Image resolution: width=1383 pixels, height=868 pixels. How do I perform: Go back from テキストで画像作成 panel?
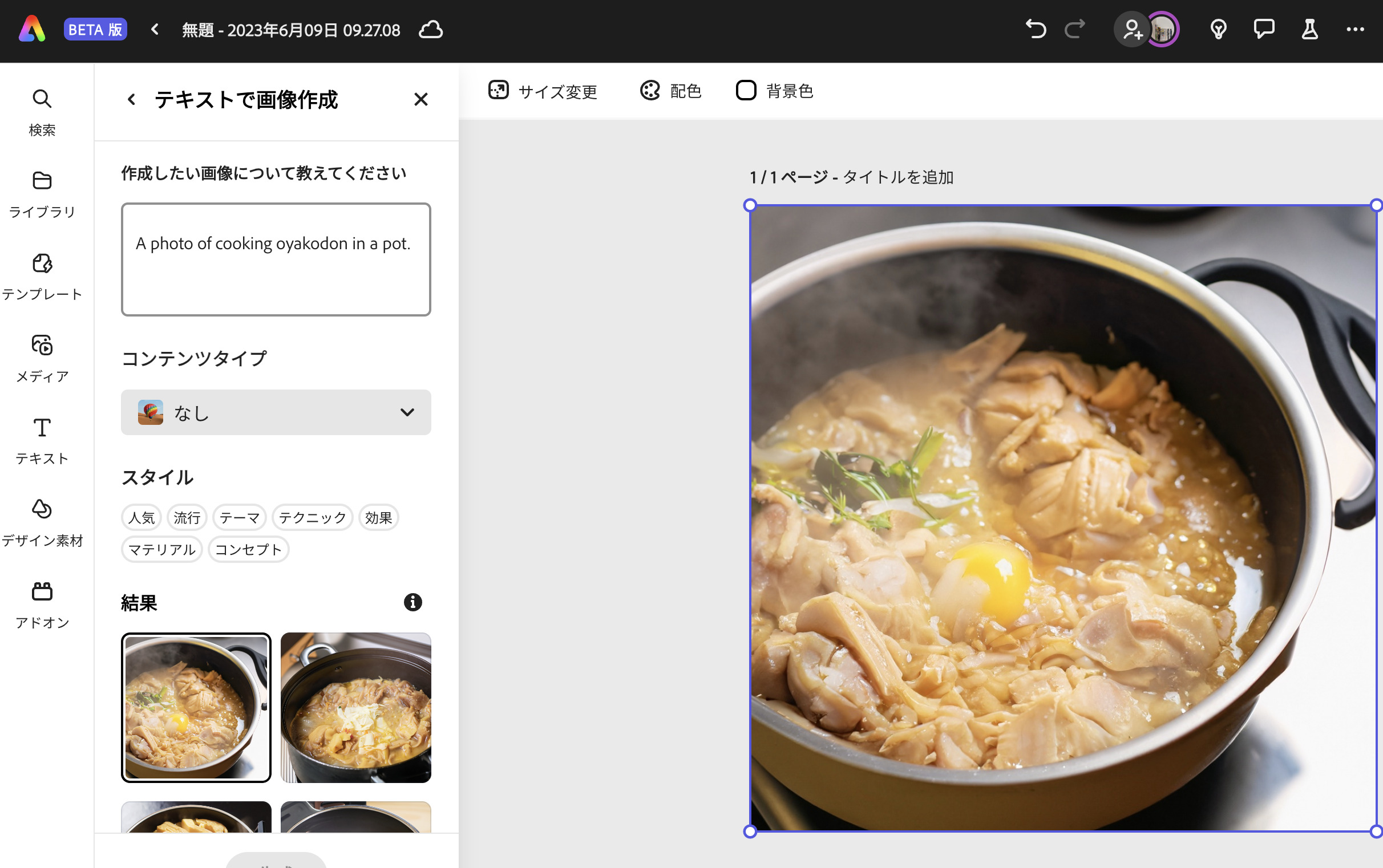(x=132, y=99)
